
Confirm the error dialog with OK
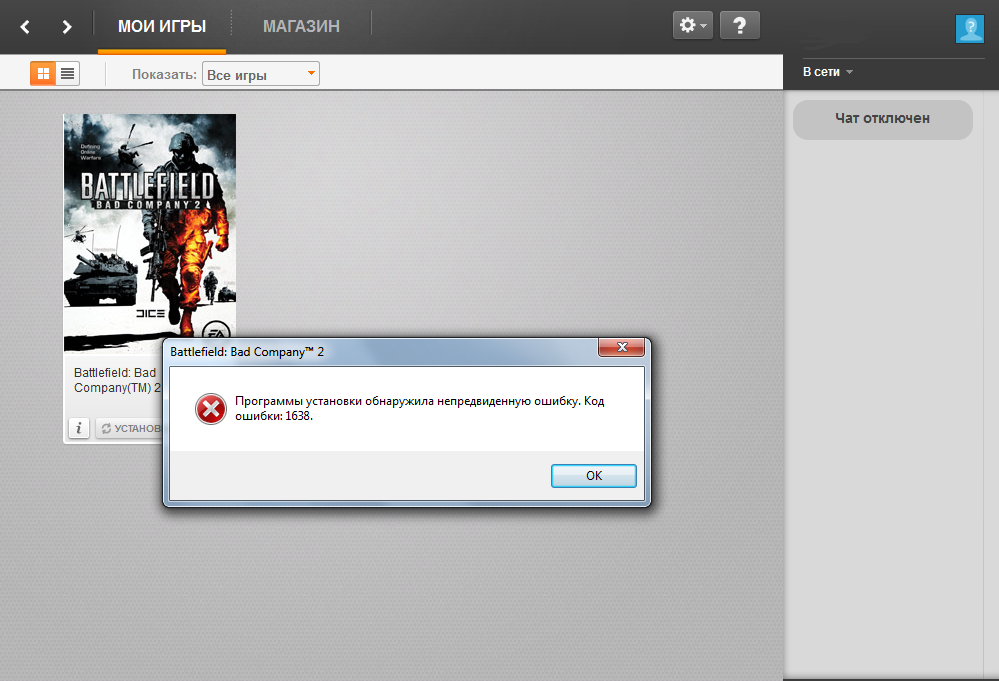[x=594, y=476]
